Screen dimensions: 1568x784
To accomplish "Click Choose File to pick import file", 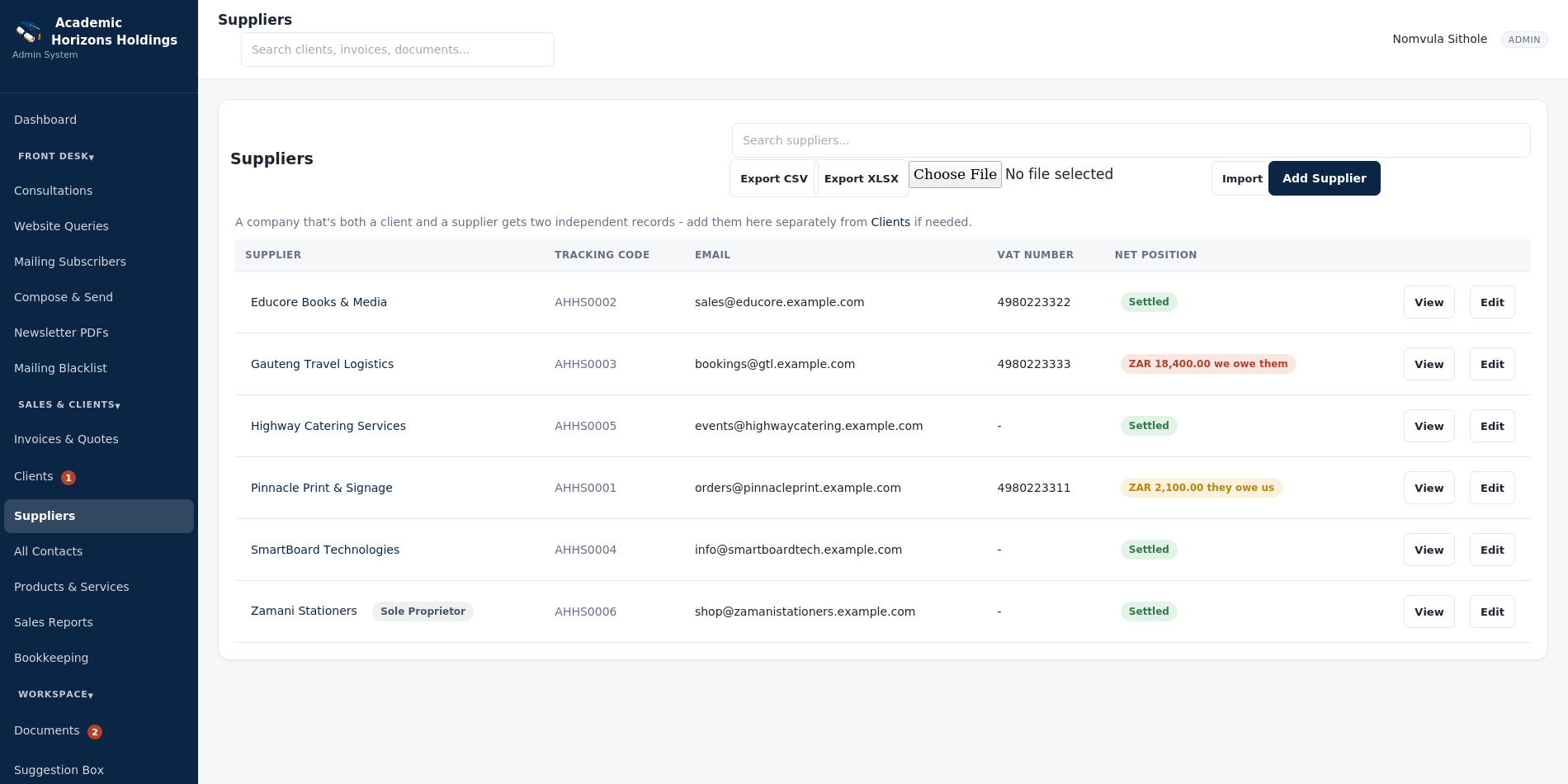I will 955,174.
